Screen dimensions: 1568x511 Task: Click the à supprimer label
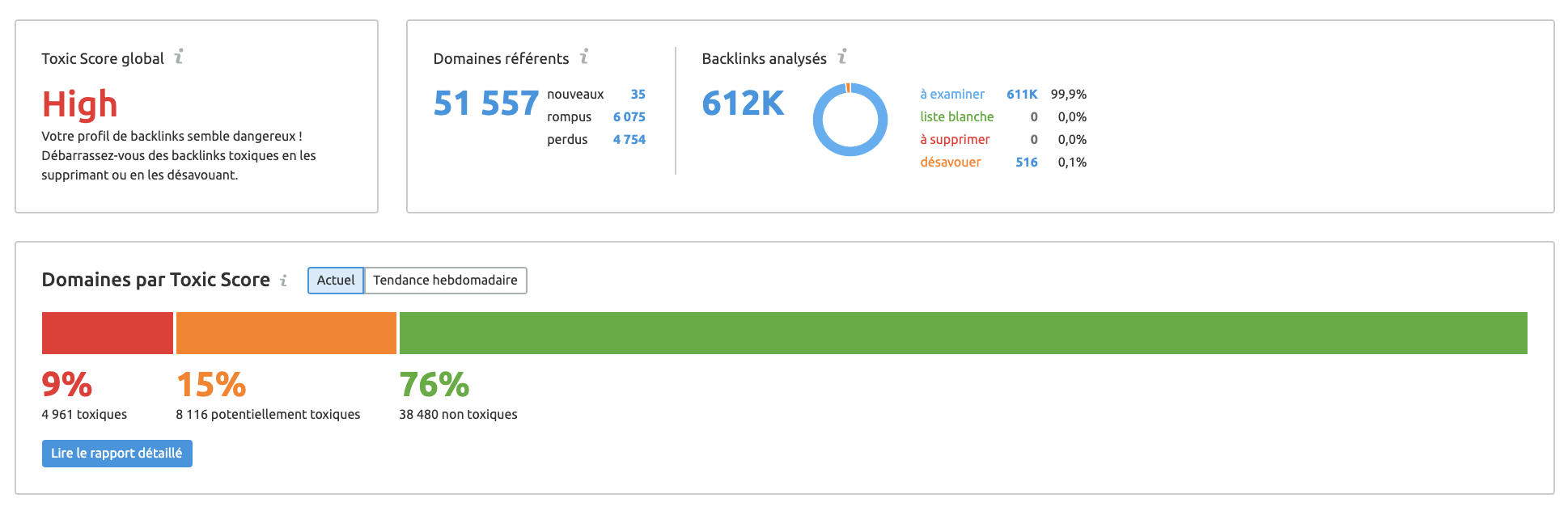955,140
